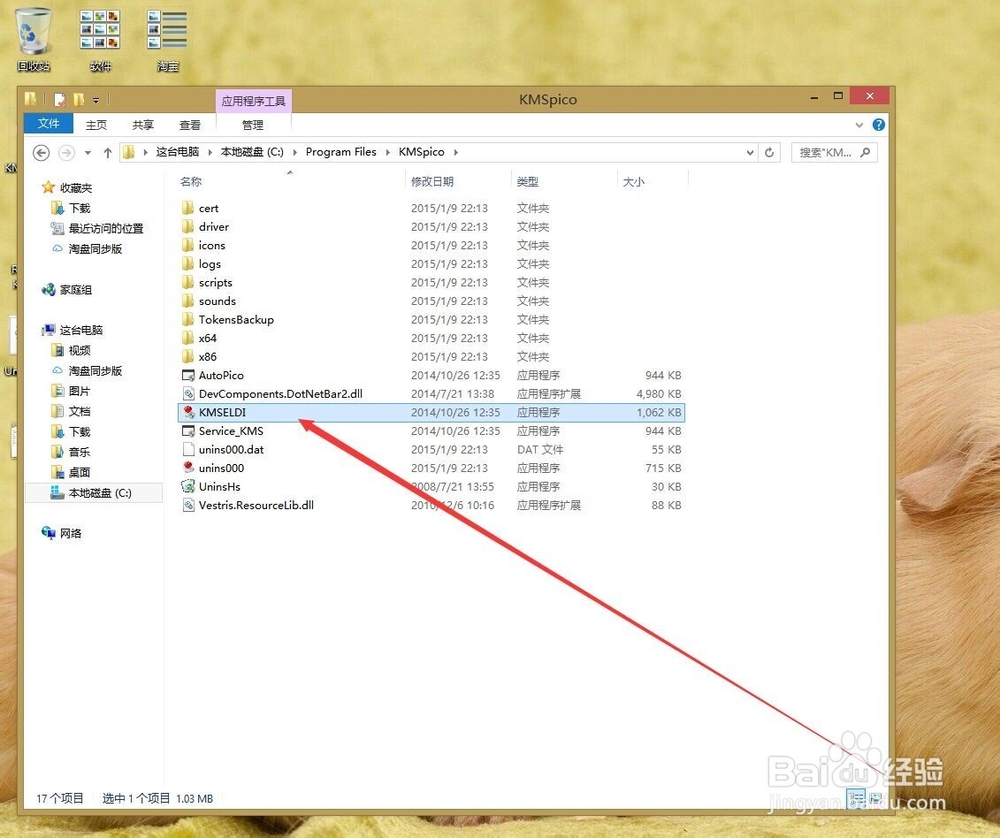1000x838 pixels.
Task: Go up one folder level
Action: pos(108,152)
